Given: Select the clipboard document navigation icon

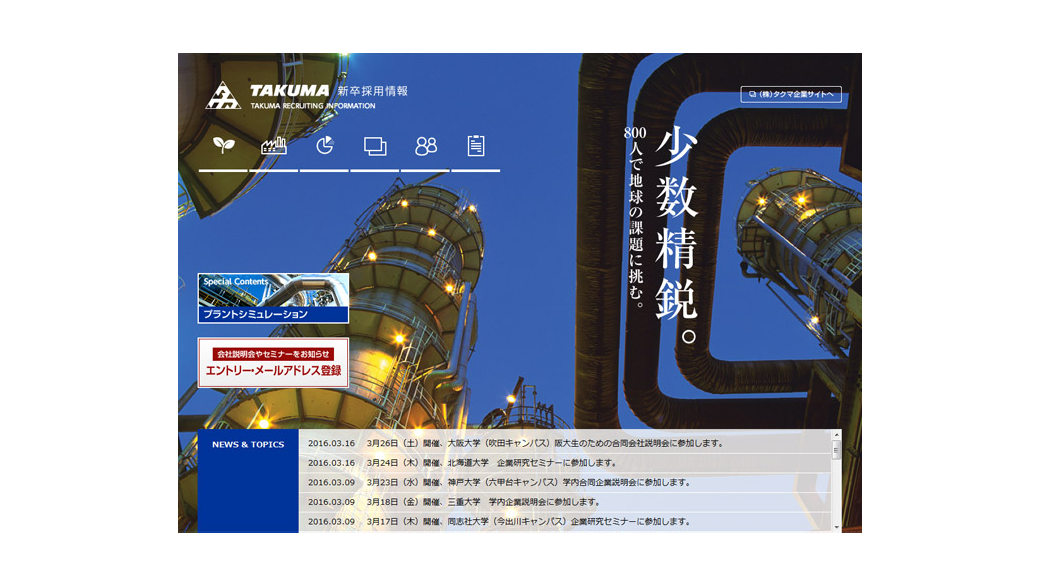Looking at the screenshot, I should click(476, 146).
